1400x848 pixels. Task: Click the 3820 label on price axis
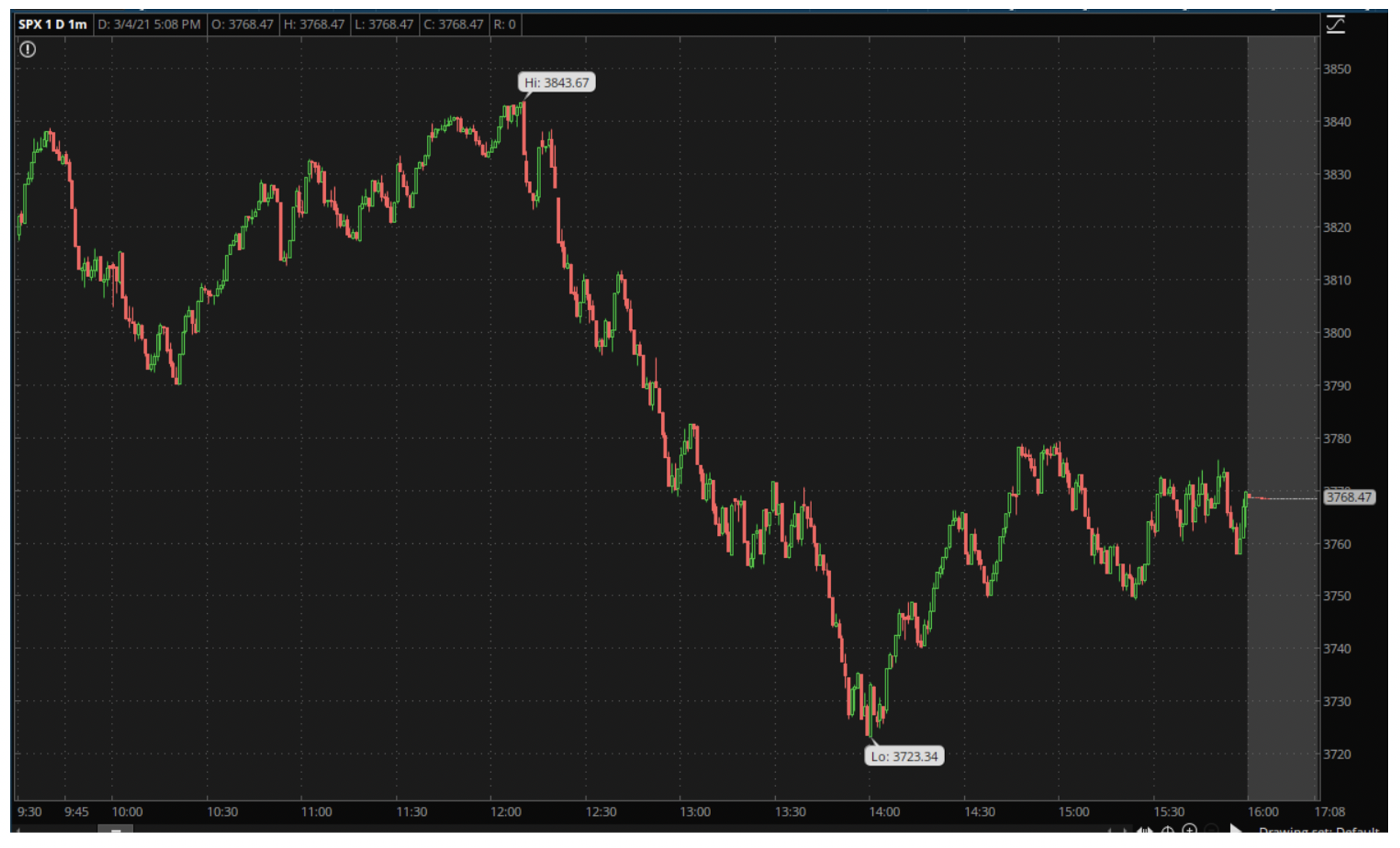[x=1337, y=227]
